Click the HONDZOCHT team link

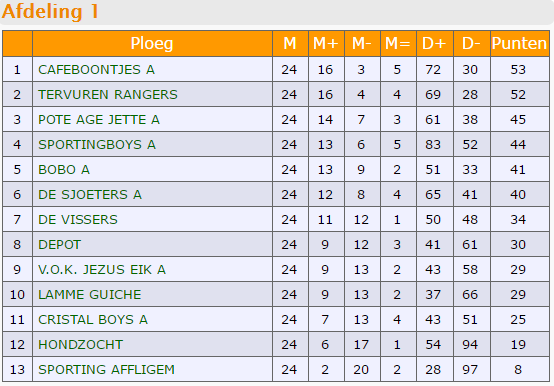pos(81,345)
